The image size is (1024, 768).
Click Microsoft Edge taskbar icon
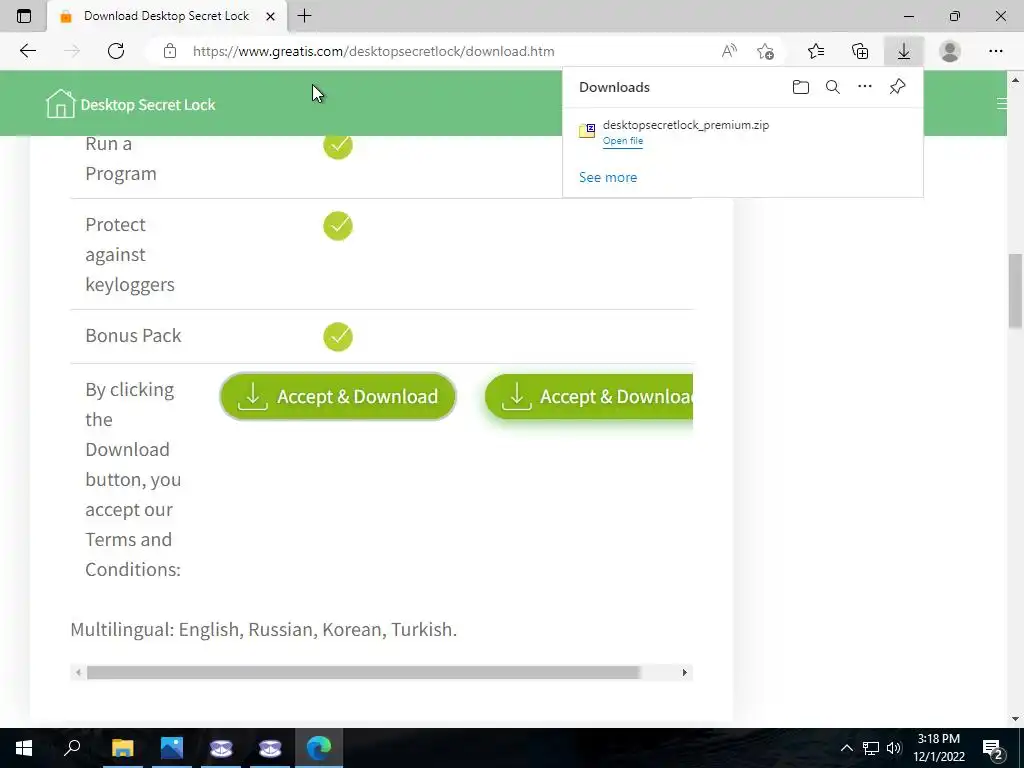click(x=319, y=748)
